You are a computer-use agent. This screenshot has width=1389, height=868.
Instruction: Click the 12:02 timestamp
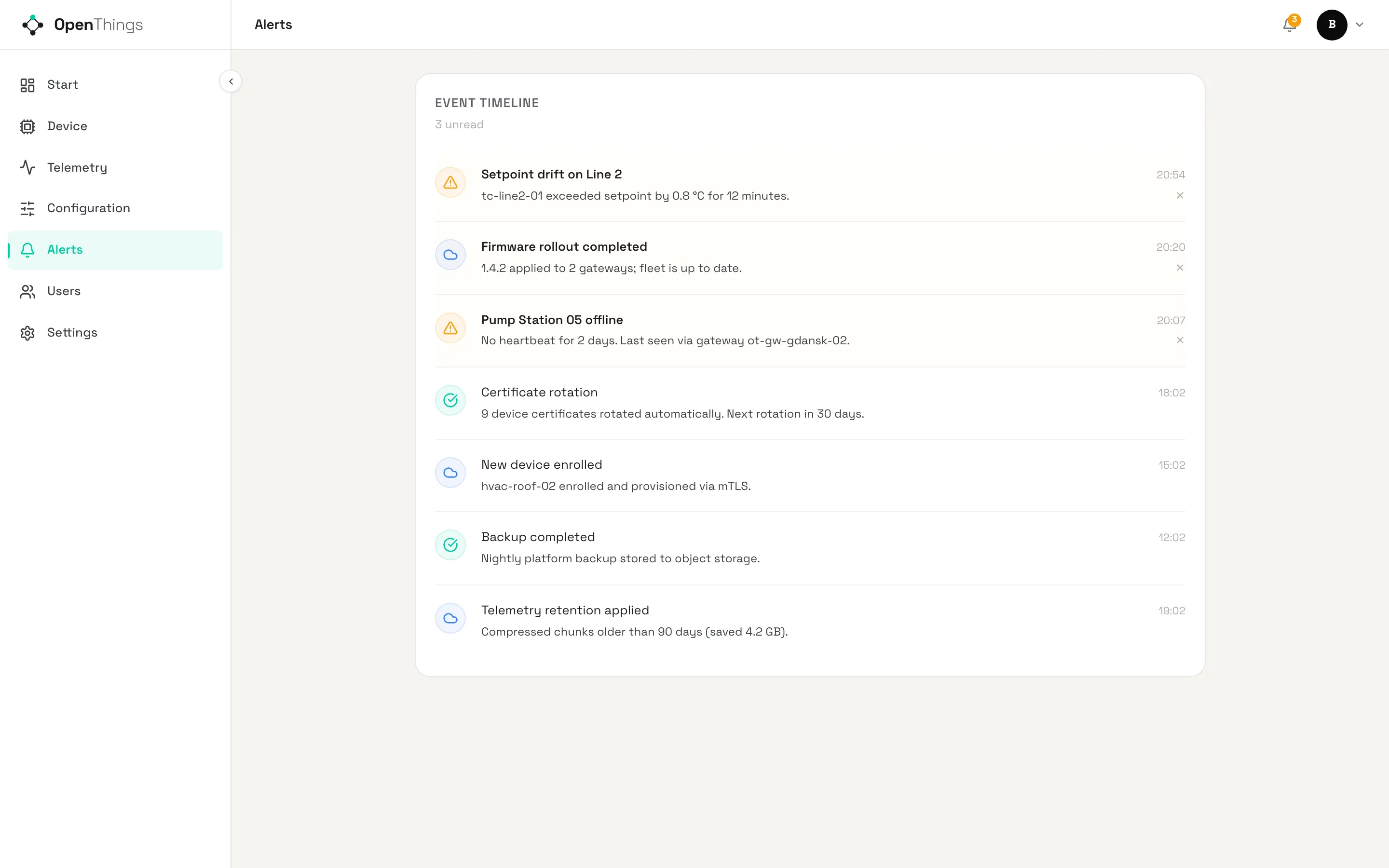pyautogui.click(x=1171, y=537)
